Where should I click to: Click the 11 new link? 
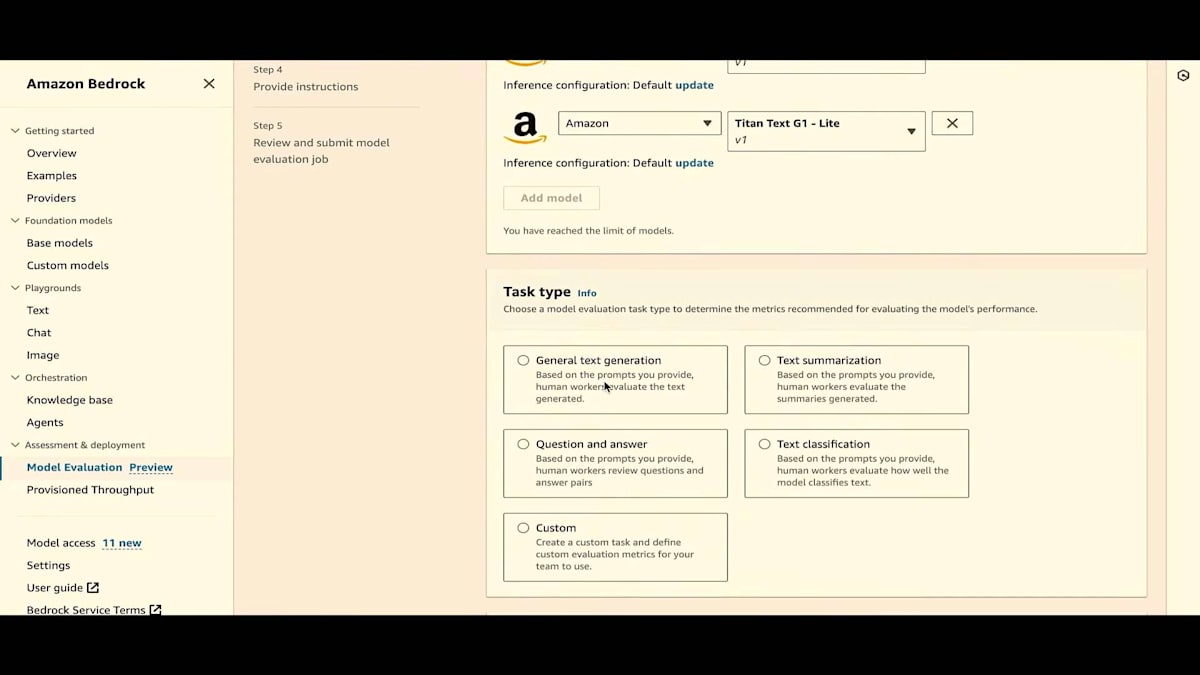pyautogui.click(x=122, y=543)
